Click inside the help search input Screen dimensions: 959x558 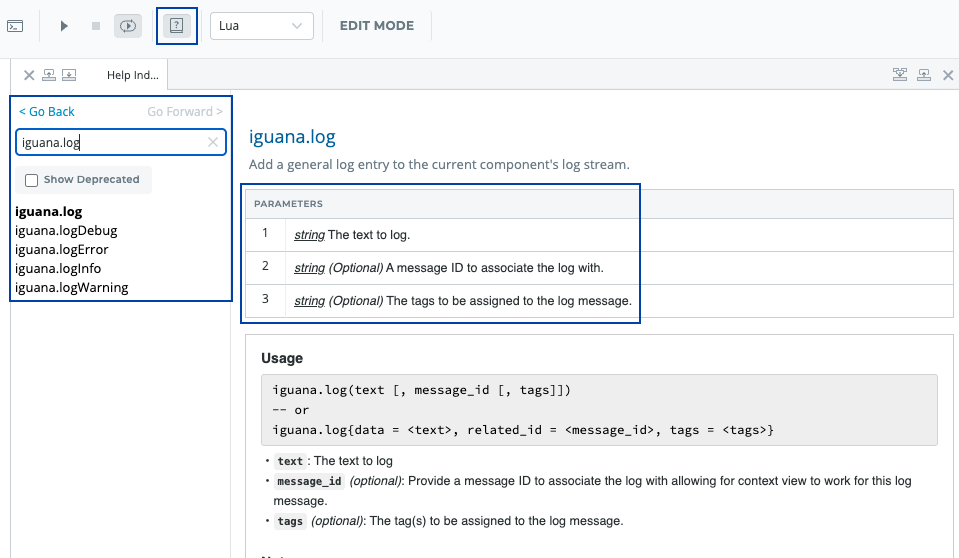(x=110, y=143)
